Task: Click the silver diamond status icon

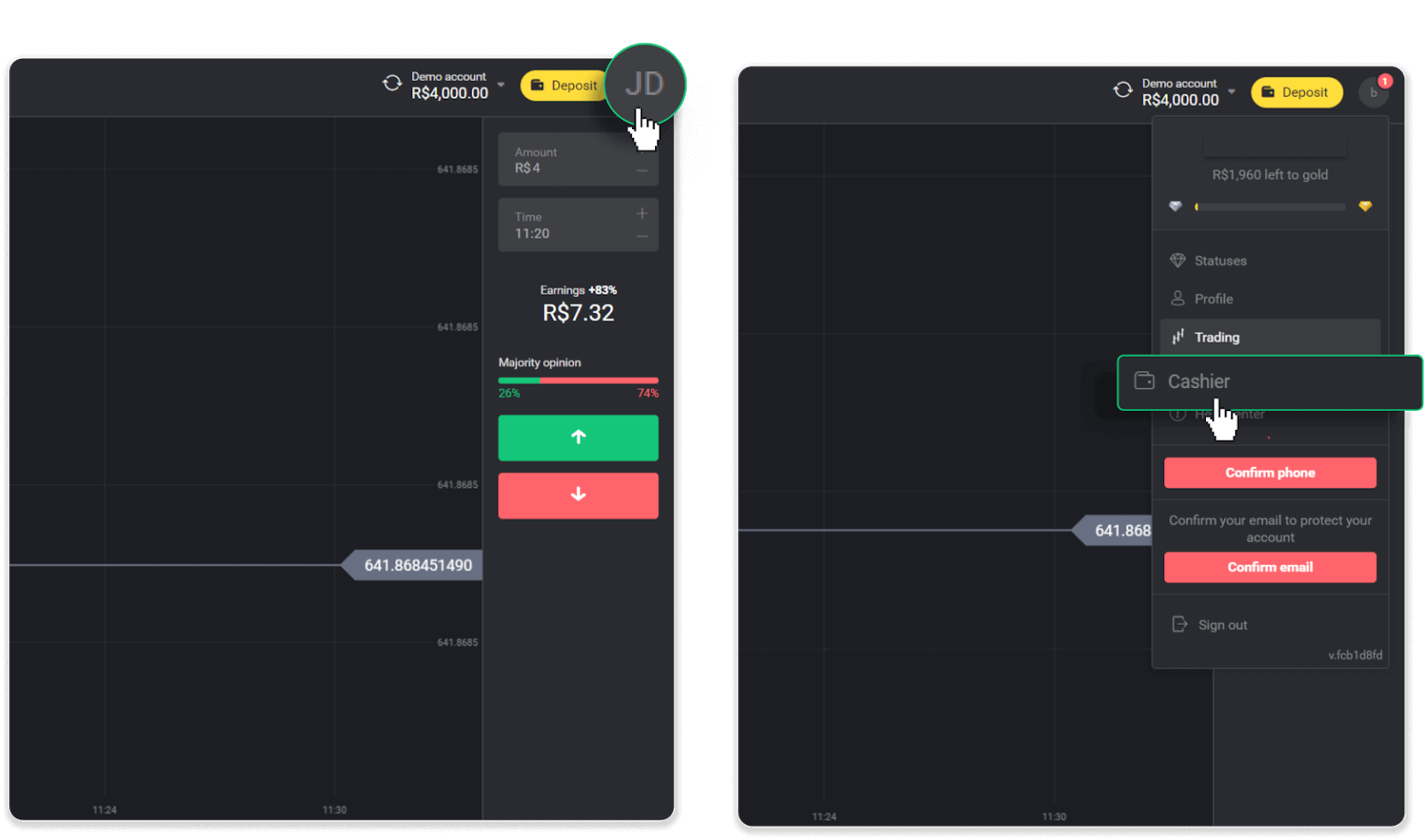Action: (x=1176, y=206)
